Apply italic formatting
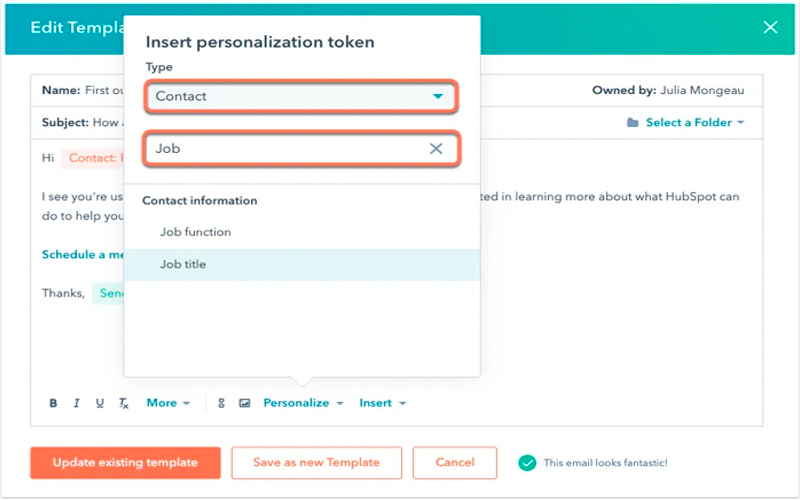This screenshot has width=800, height=500. 76,403
